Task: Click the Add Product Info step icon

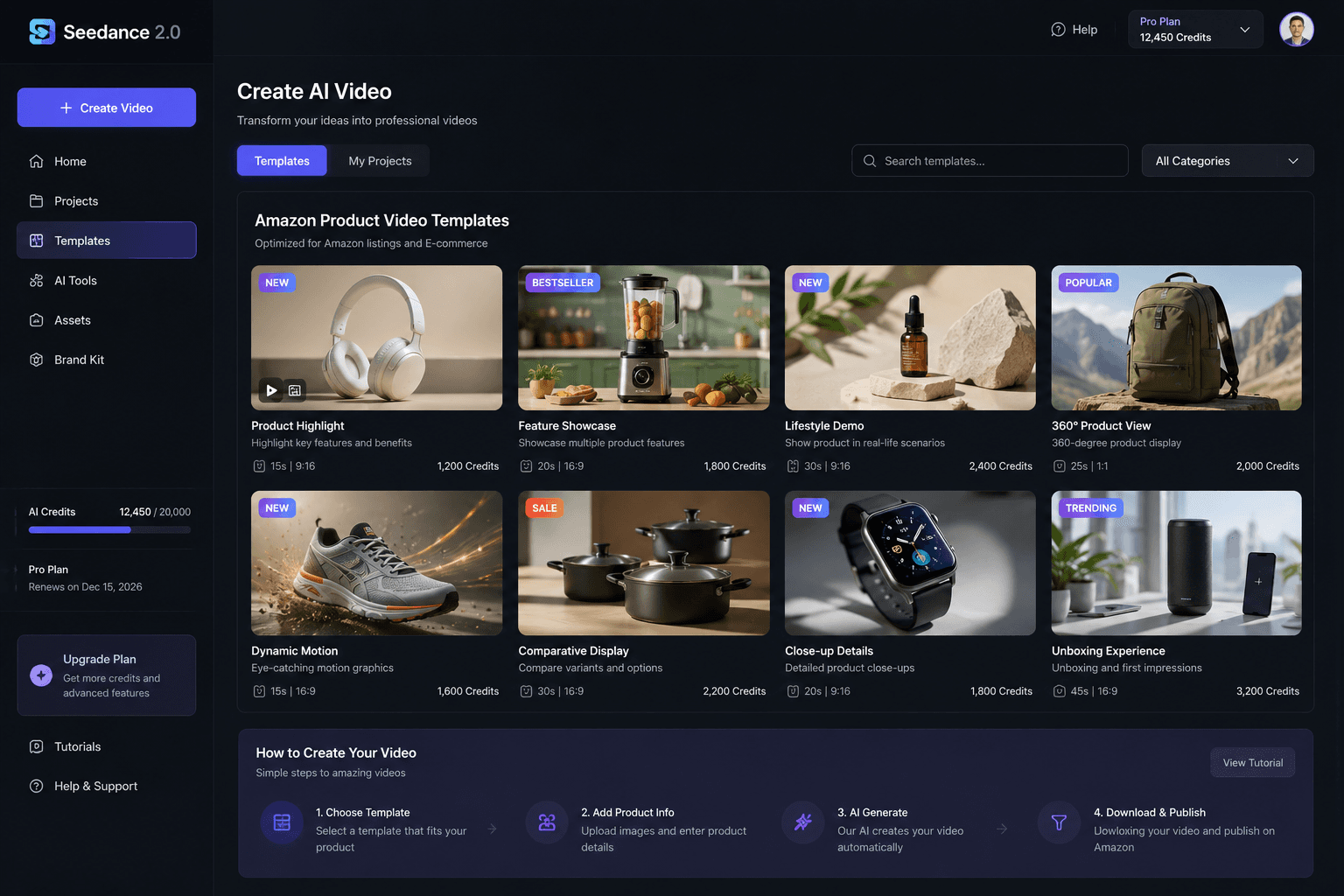Action: click(x=547, y=822)
